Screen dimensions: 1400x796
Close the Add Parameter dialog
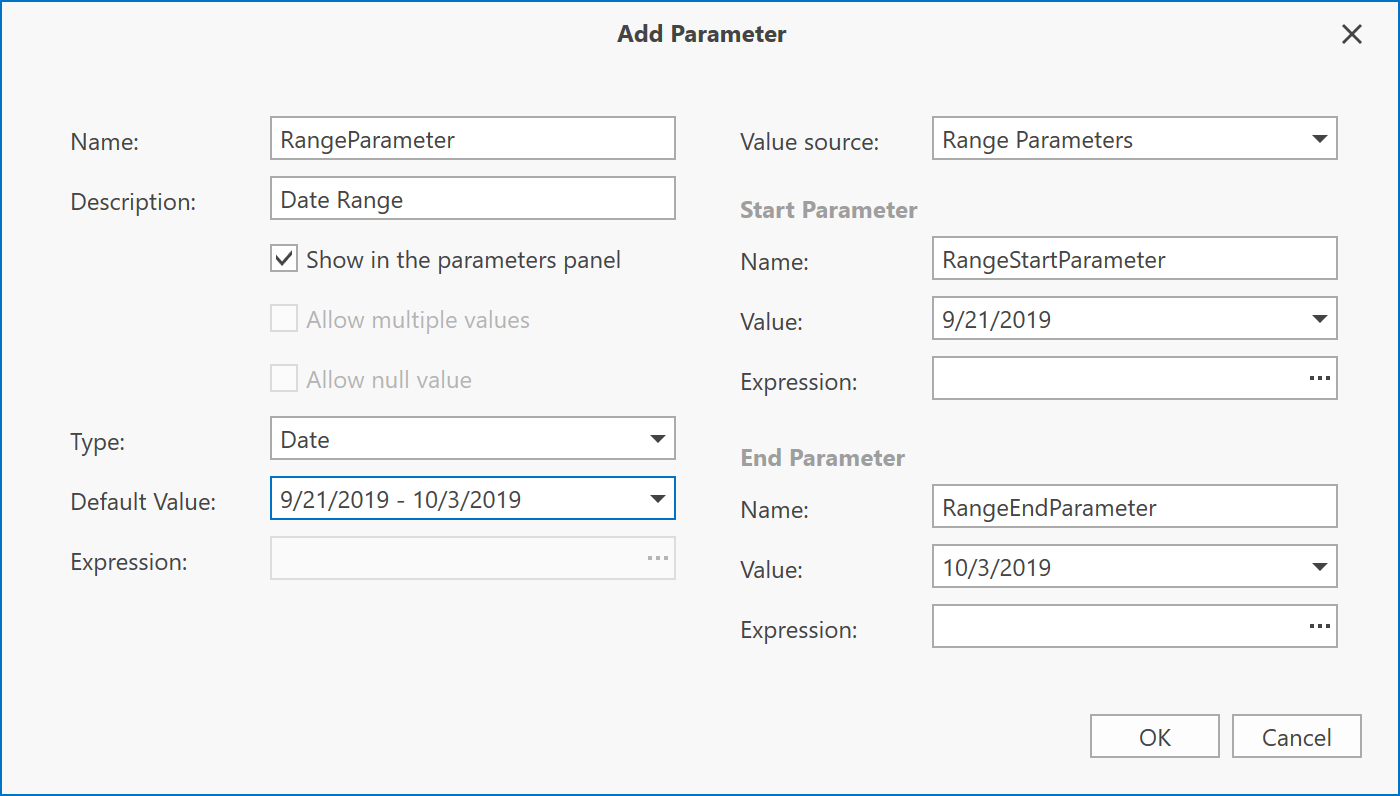[1351, 35]
